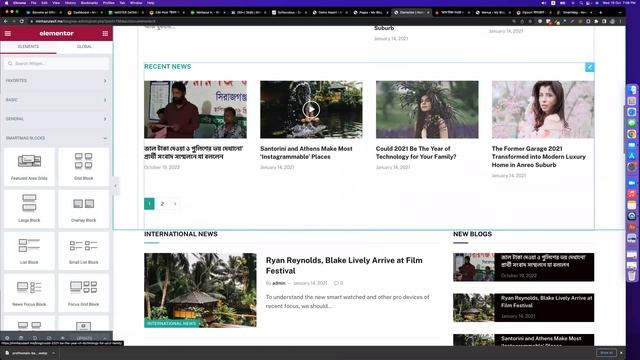Open the History icon in footer
Image resolution: width=640 pixels, height=360 pixels.
[x=35, y=338]
